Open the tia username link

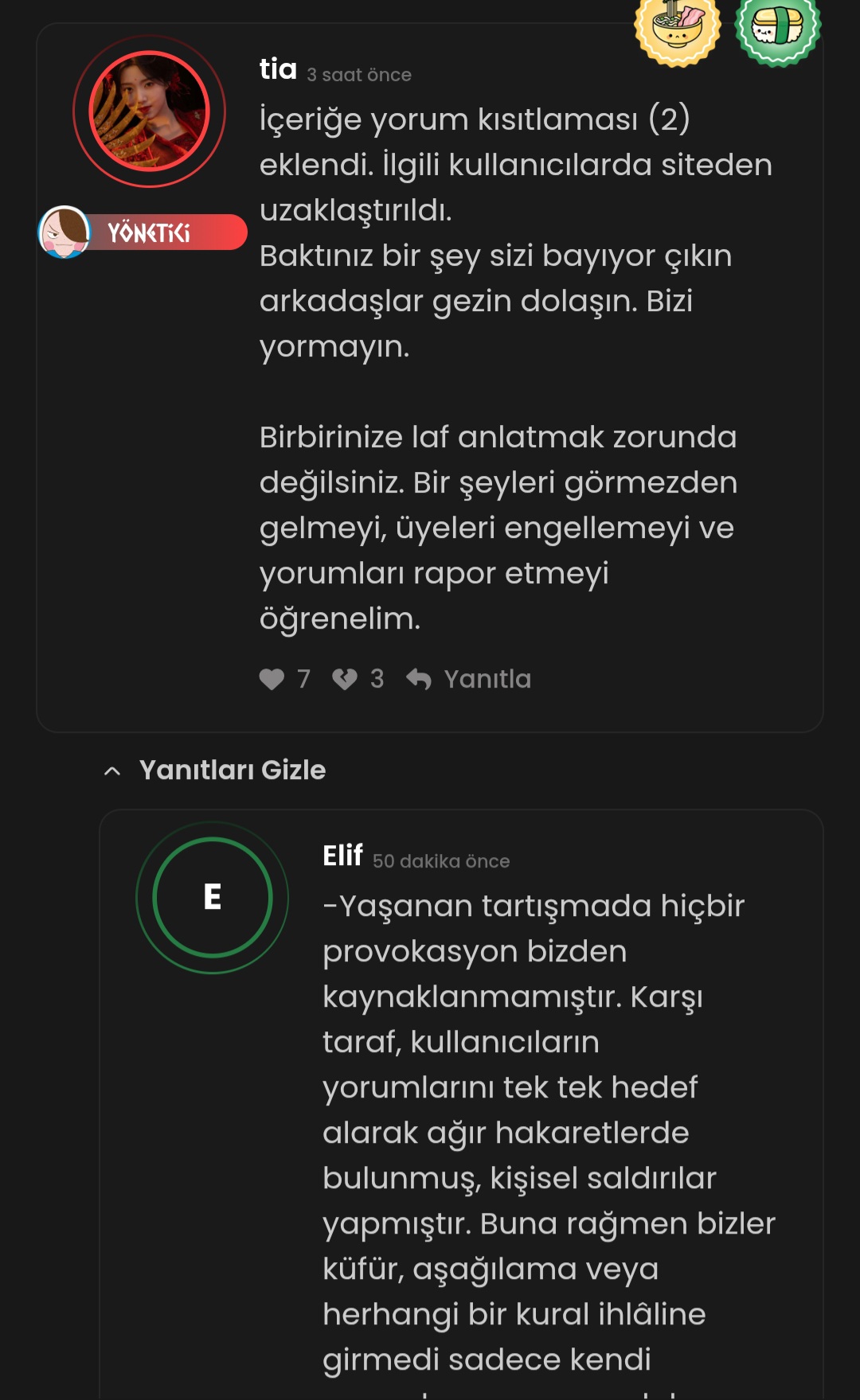click(278, 69)
